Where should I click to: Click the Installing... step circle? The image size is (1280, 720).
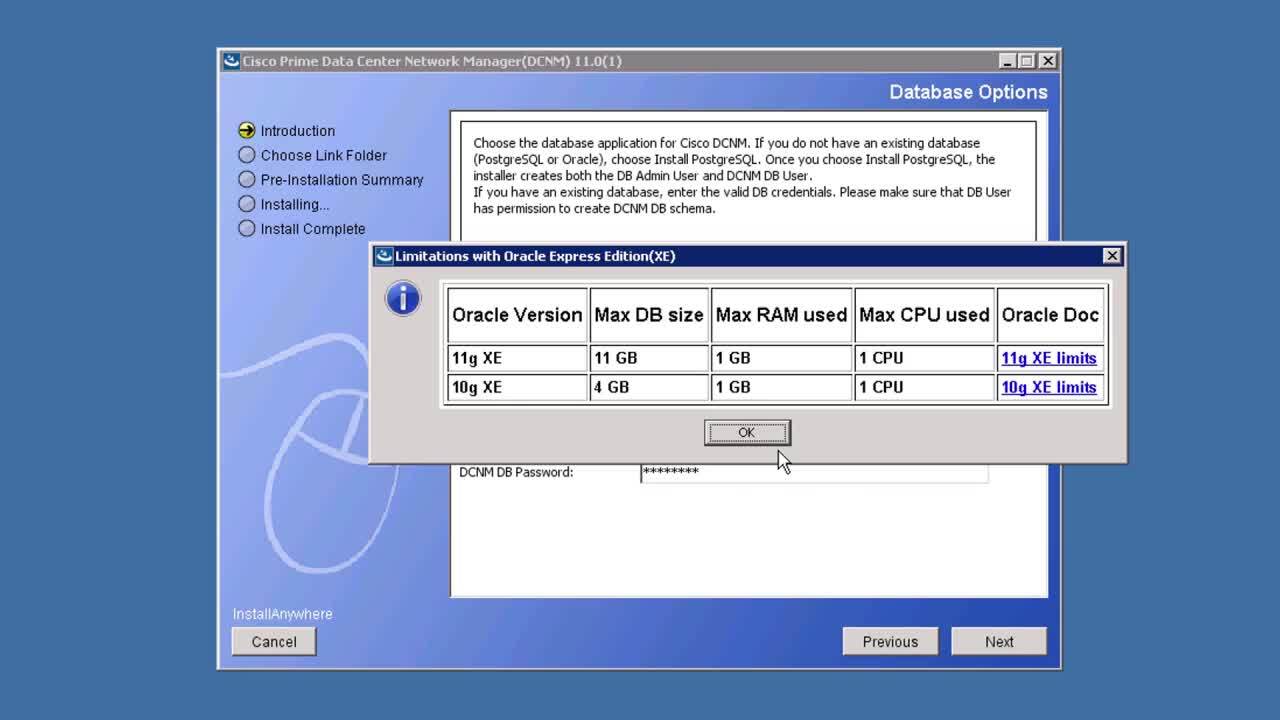click(x=247, y=204)
